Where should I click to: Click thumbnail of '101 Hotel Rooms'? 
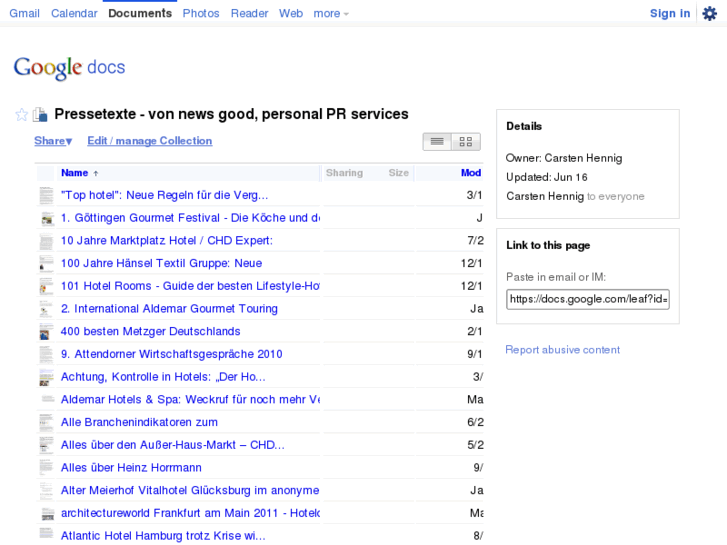click(x=46, y=286)
